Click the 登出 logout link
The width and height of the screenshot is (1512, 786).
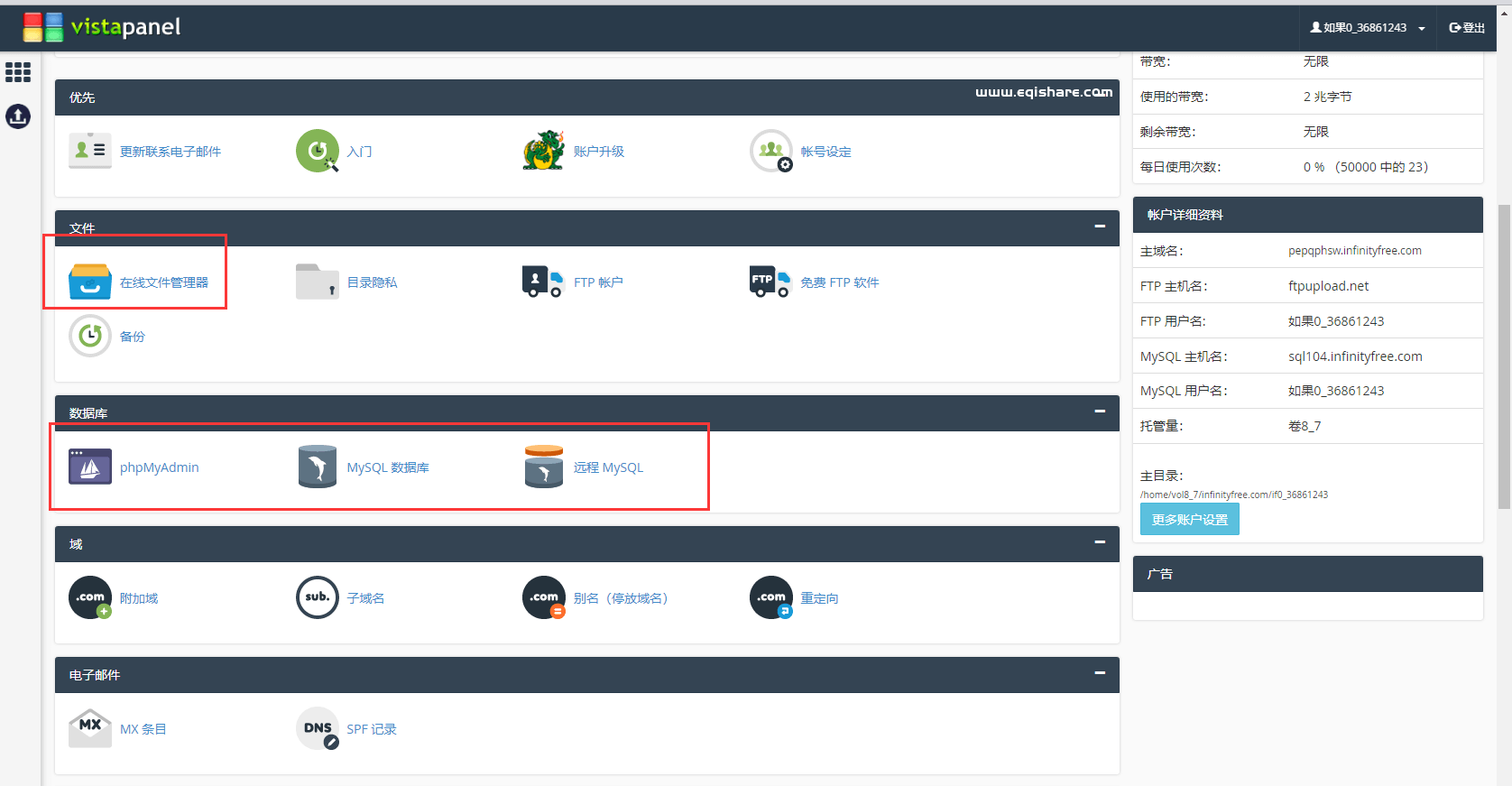pyautogui.click(x=1467, y=28)
